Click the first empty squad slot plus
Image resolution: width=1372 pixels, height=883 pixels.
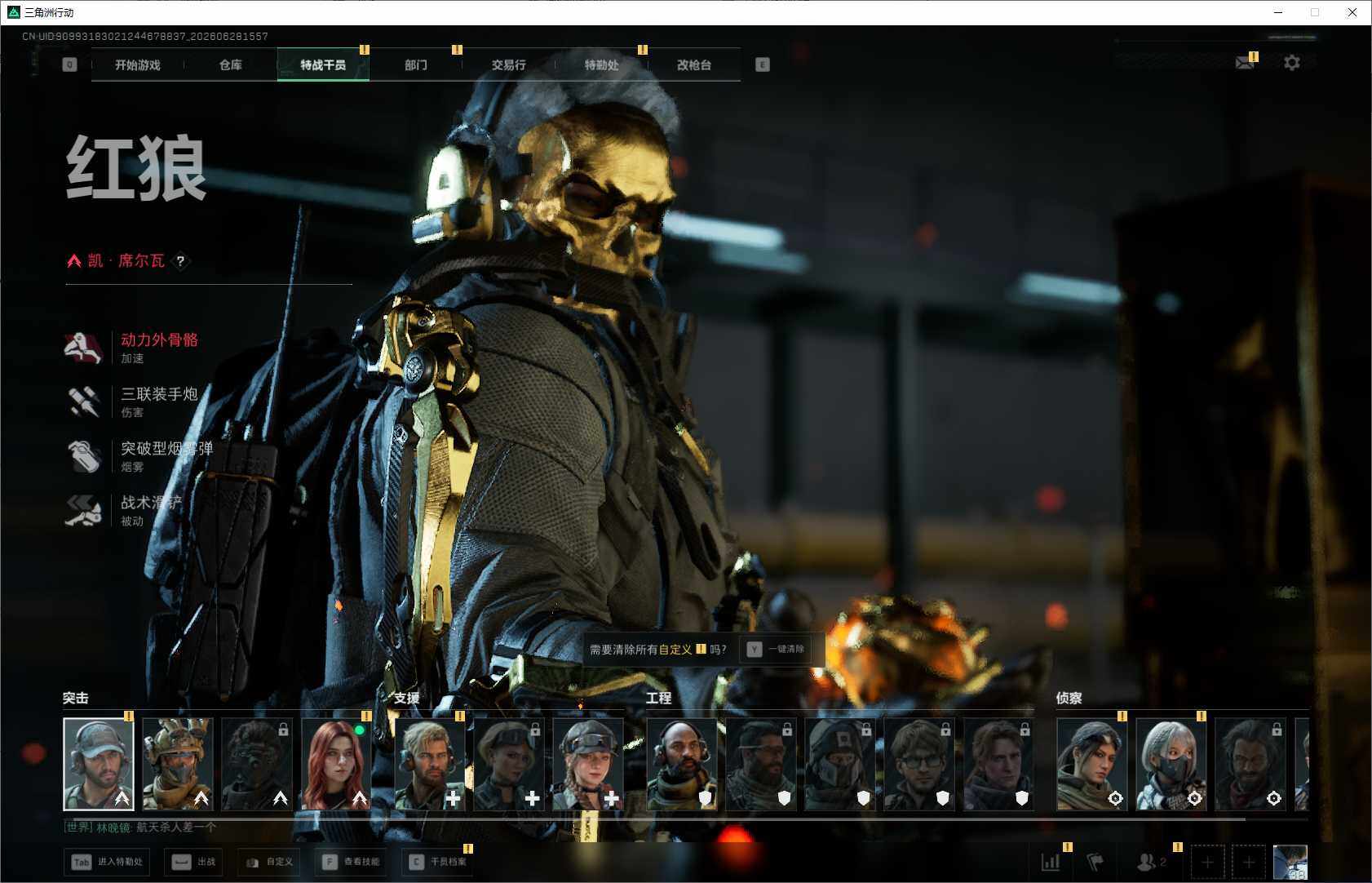click(x=1207, y=862)
